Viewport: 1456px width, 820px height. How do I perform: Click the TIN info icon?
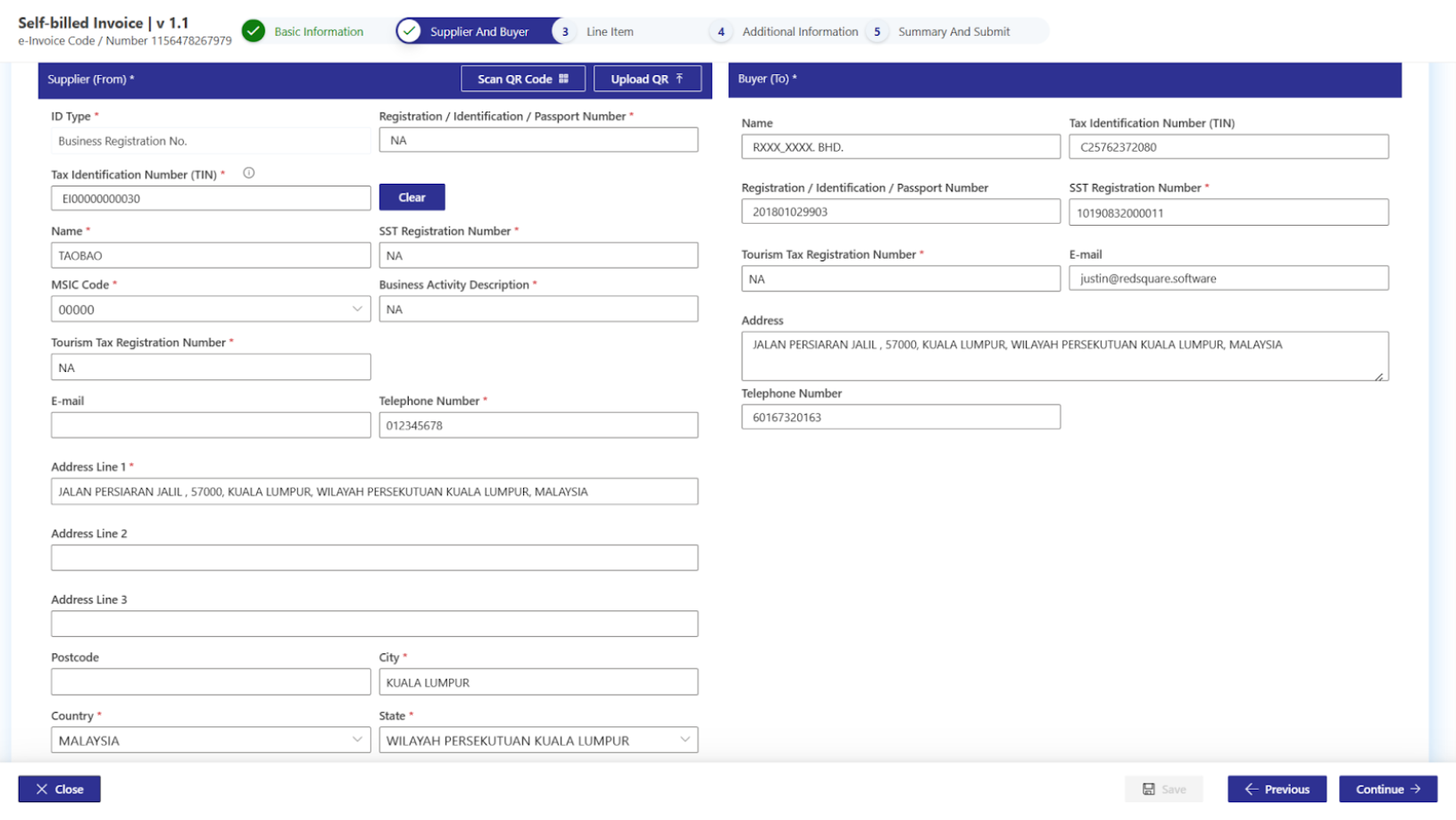coord(249,173)
